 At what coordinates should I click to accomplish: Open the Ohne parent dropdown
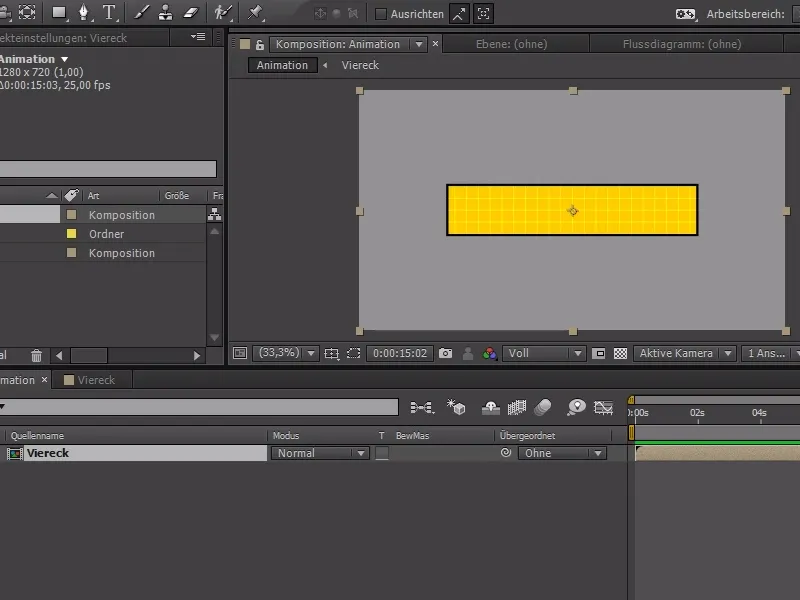[562, 453]
